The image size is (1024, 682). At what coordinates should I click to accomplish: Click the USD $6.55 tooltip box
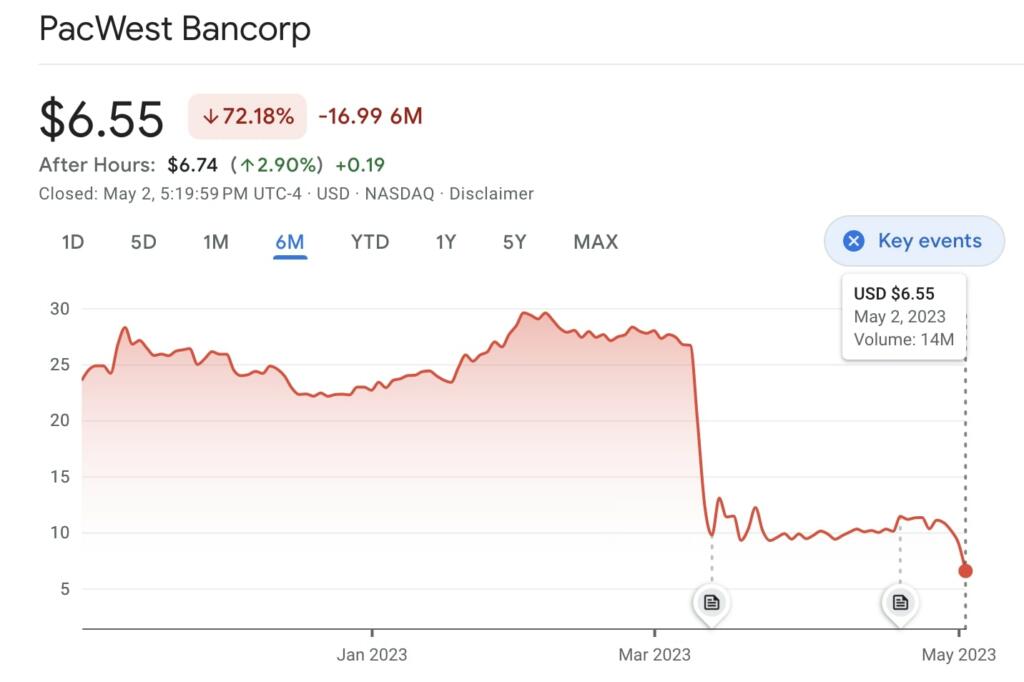tap(904, 316)
